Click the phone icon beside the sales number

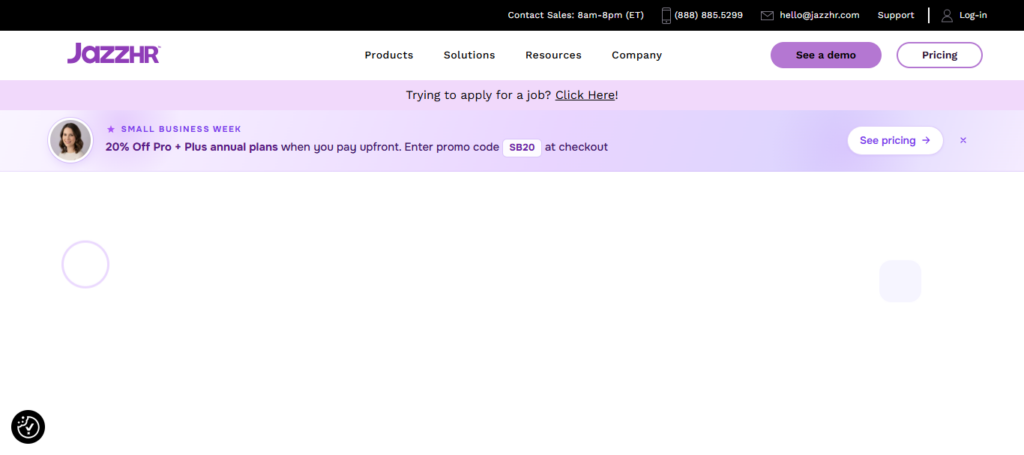pyautogui.click(x=666, y=15)
